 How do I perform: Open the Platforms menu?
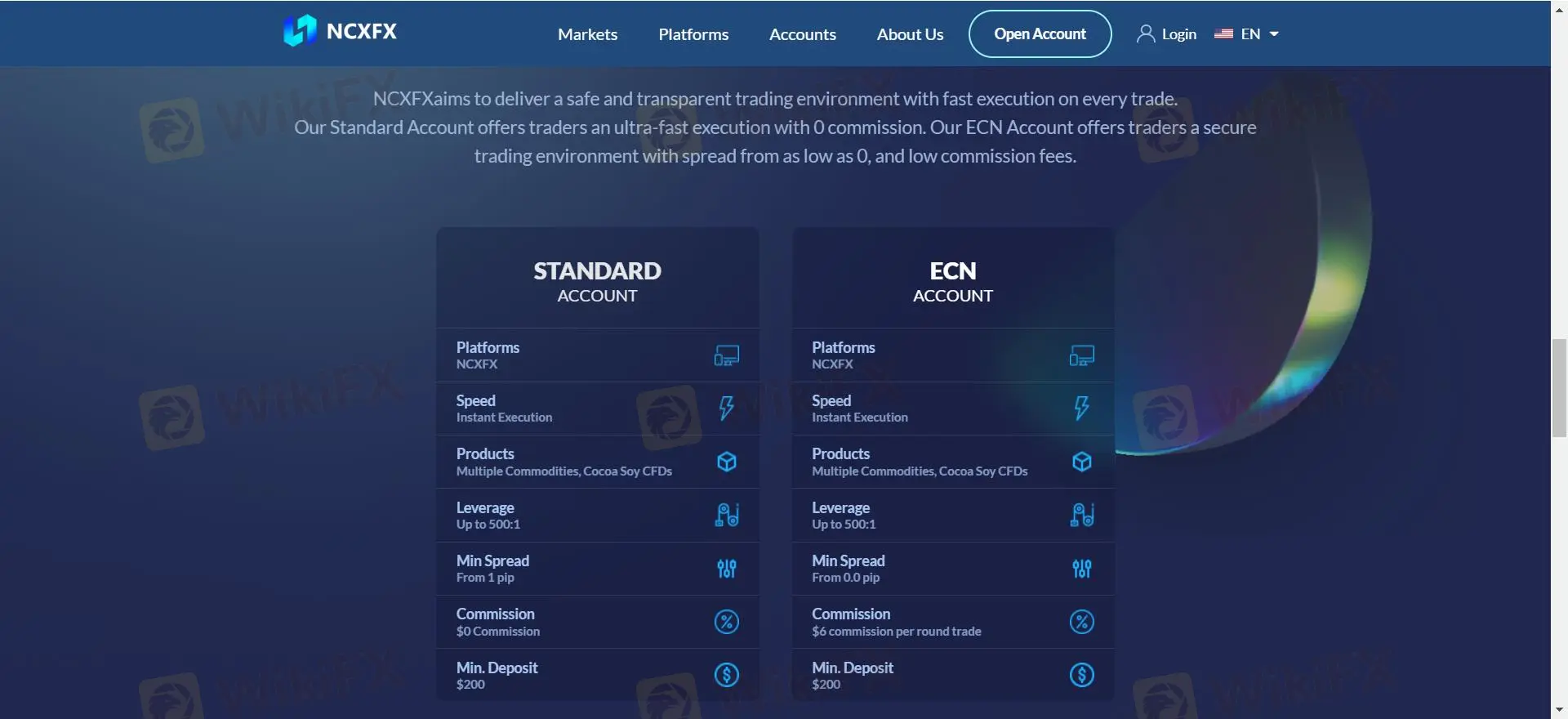pos(693,34)
